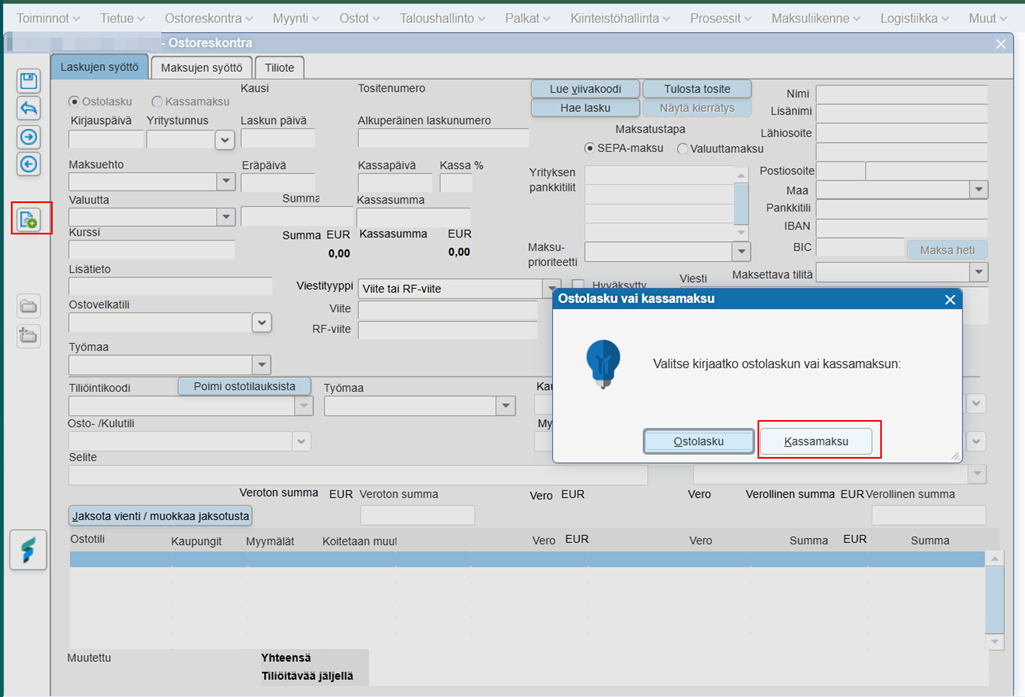The width and height of the screenshot is (1025, 697).
Task: Click the Nimi input field
Action: click(x=901, y=94)
